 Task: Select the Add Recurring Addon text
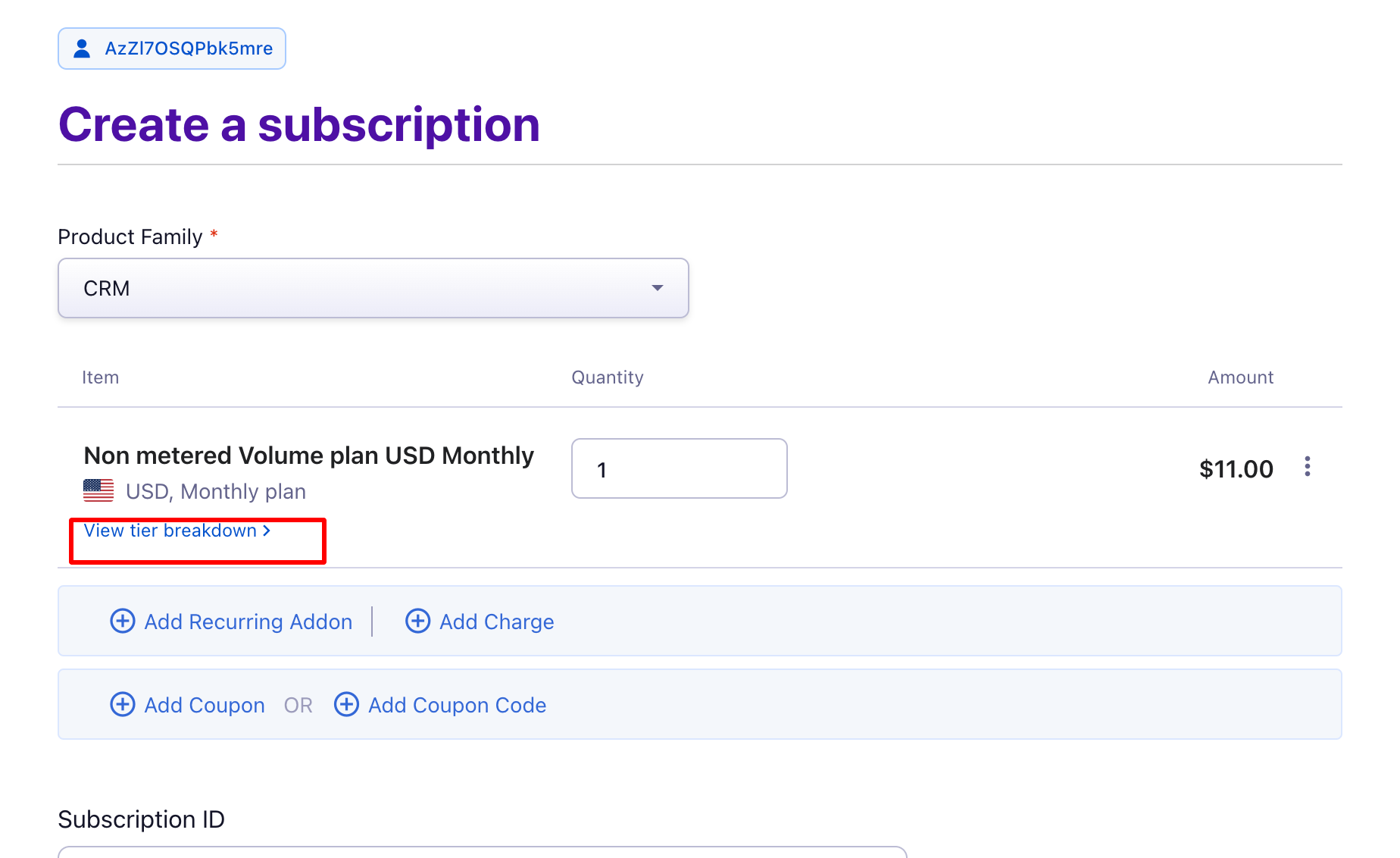[248, 622]
